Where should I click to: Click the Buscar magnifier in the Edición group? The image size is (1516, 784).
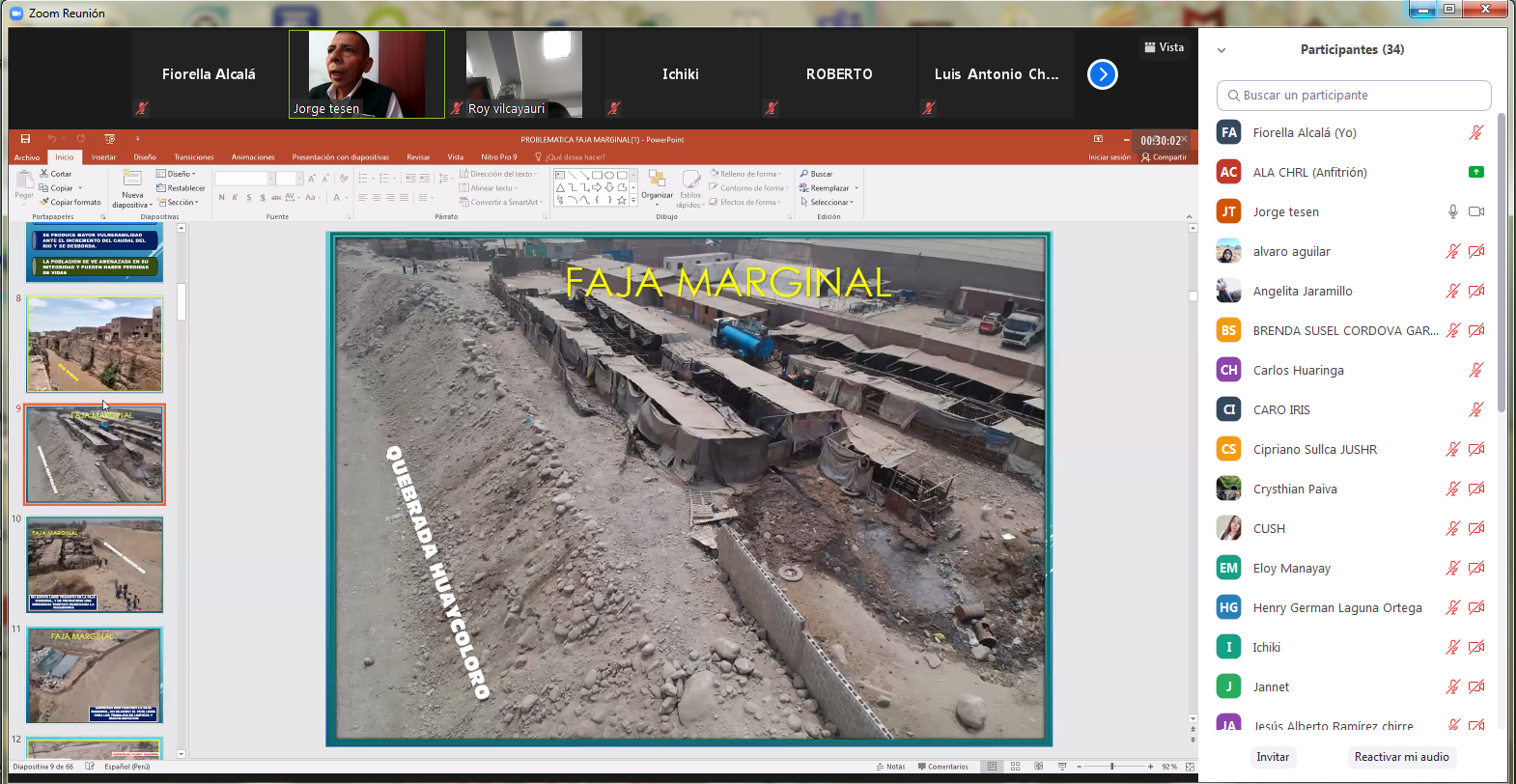(804, 174)
